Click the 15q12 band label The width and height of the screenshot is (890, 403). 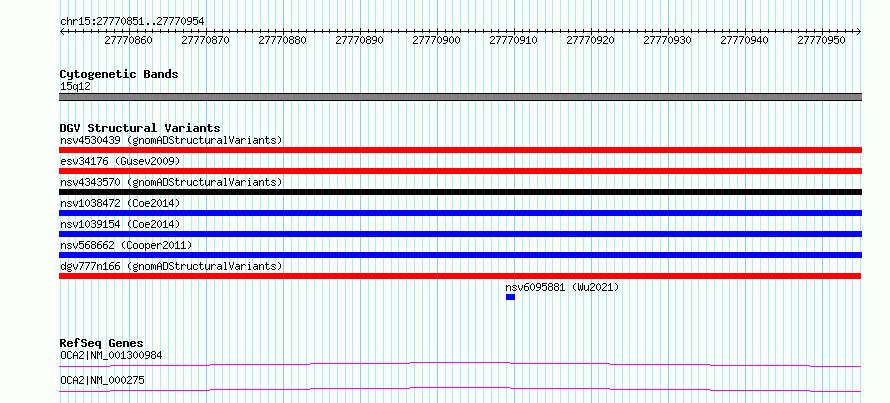tap(75, 87)
